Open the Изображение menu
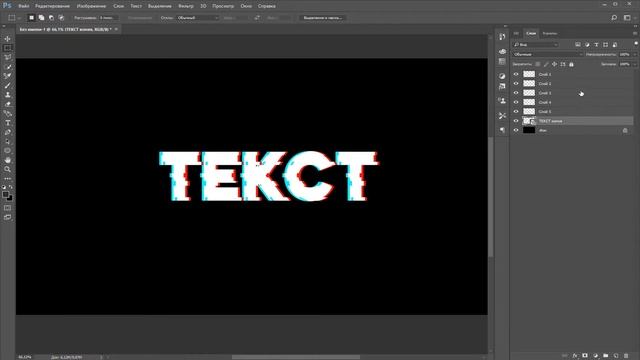Screen dimensions: 640x360 91,6
